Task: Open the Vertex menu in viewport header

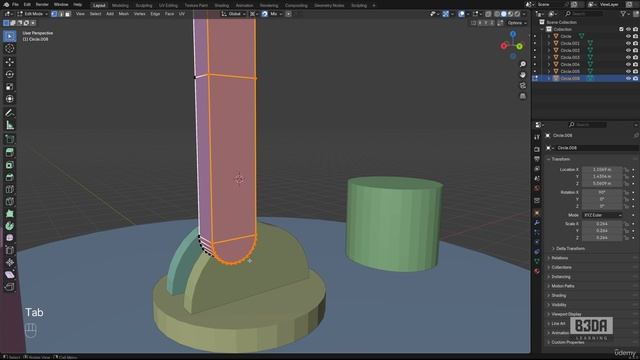Action: pyautogui.click(x=139, y=14)
